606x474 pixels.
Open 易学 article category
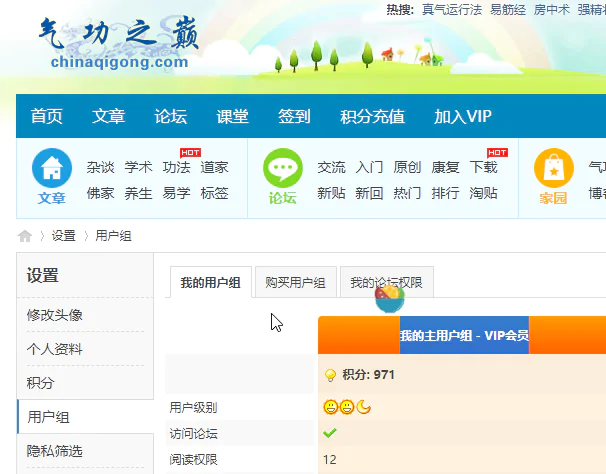tap(177, 193)
